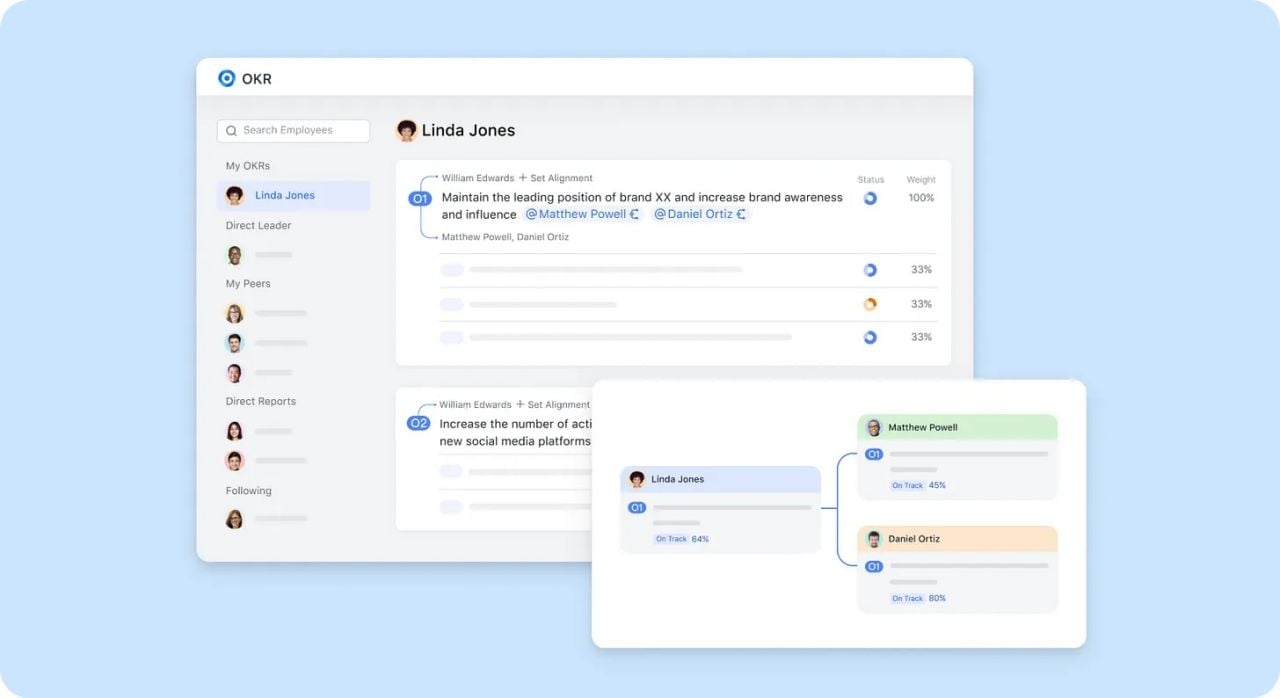
Task: Click the orange status ring on second key result
Action: click(x=870, y=304)
